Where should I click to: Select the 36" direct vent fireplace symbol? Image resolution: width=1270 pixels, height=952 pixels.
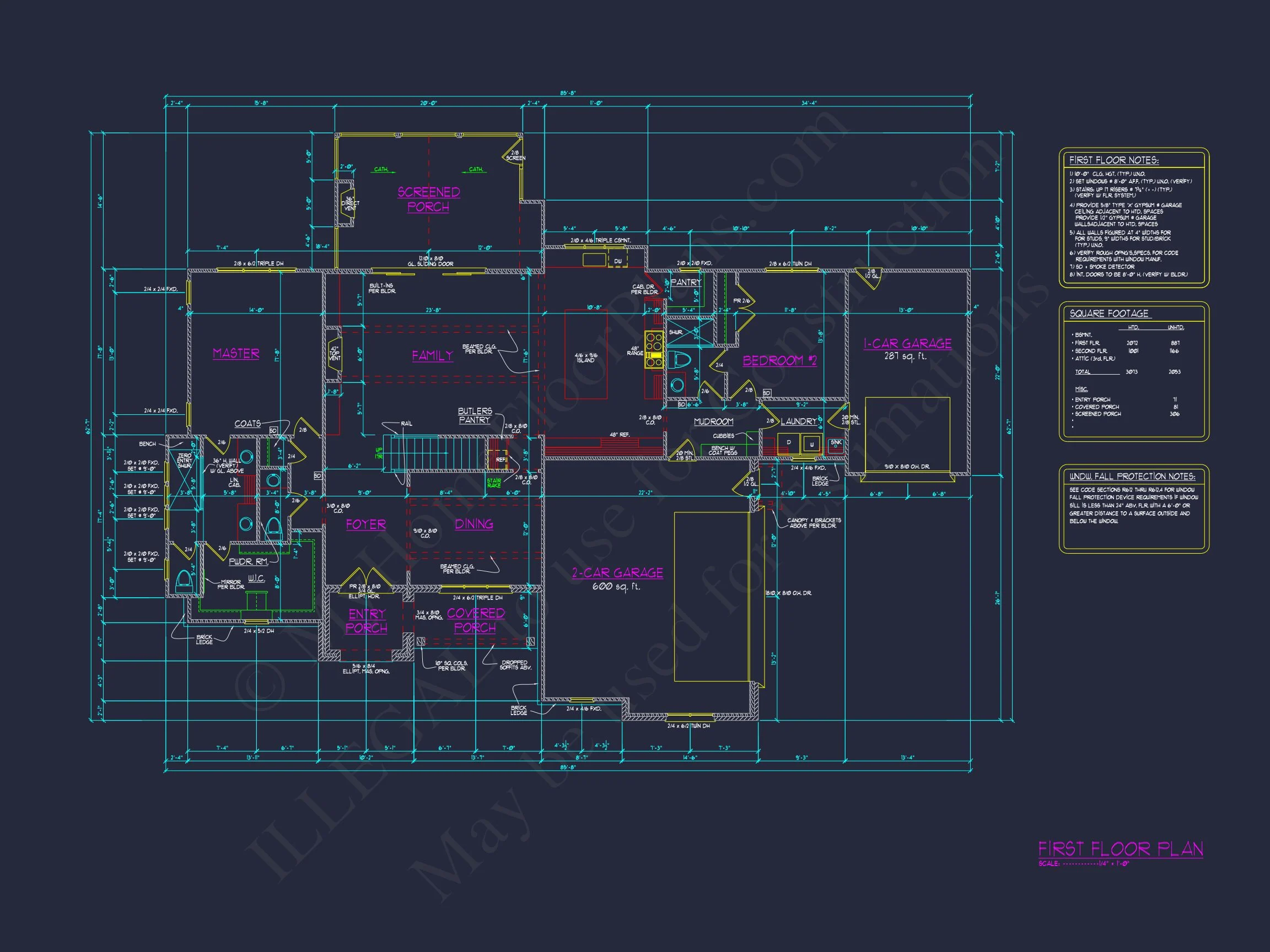point(348,203)
